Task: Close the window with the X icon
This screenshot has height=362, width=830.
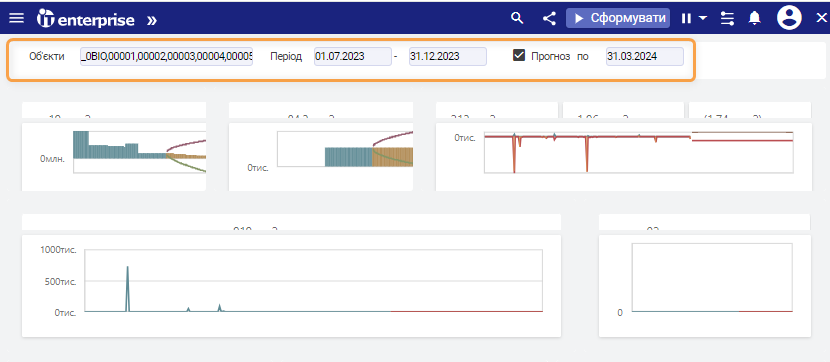Action: (x=821, y=19)
